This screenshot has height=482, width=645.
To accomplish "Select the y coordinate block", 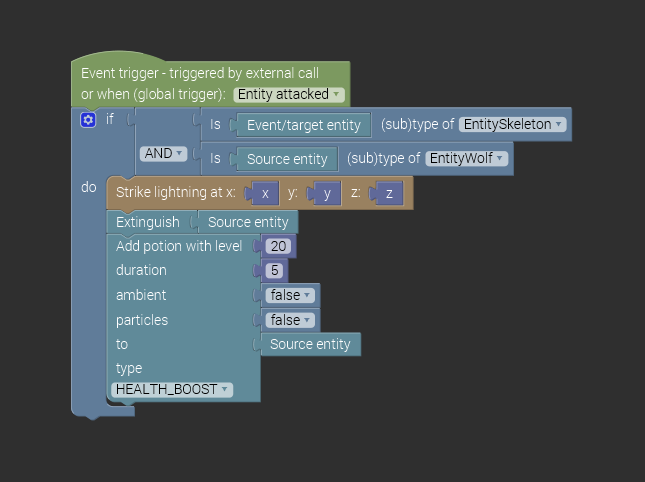I will (x=327, y=193).
